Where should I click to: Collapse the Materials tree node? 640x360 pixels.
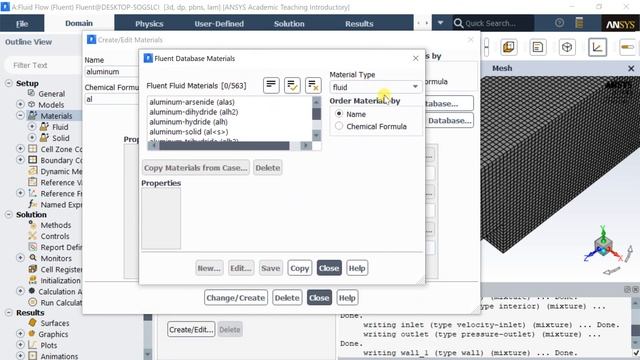(x=20, y=116)
